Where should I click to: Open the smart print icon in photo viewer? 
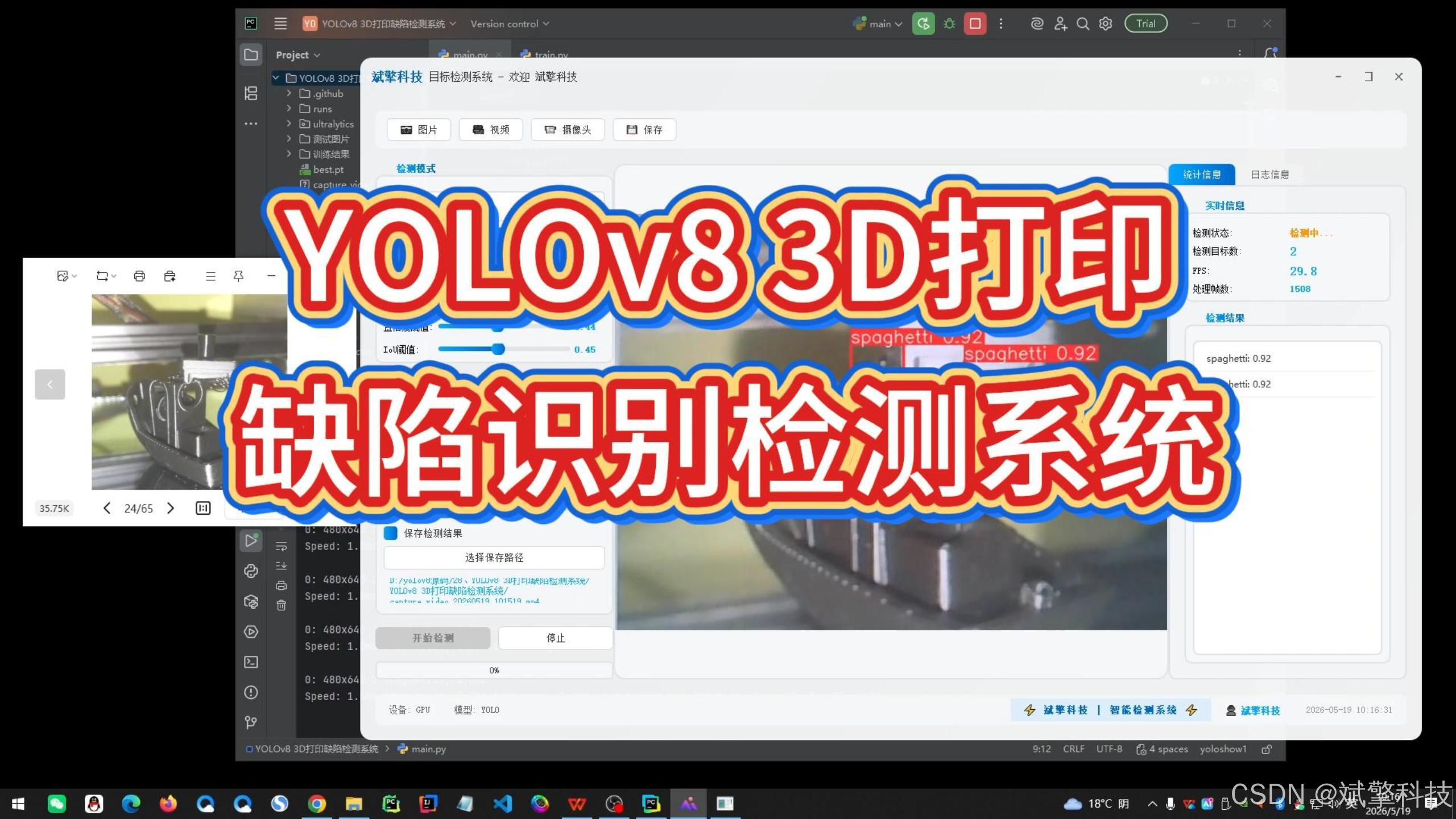pyautogui.click(x=169, y=276)
